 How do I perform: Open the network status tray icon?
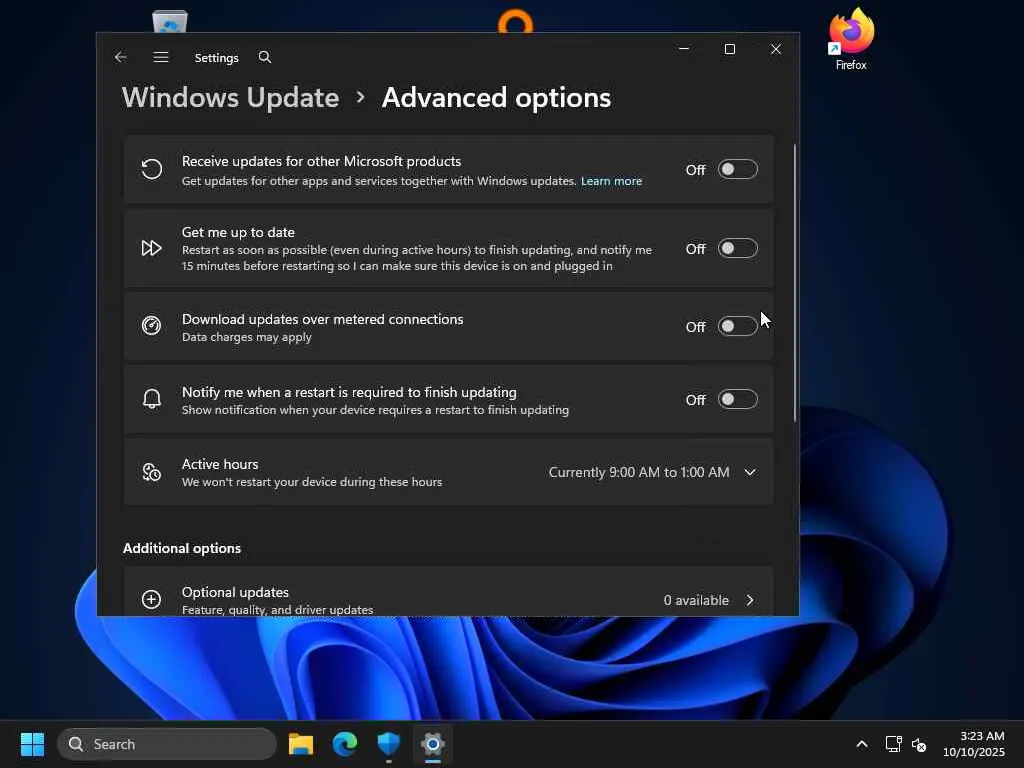(893, 744)
